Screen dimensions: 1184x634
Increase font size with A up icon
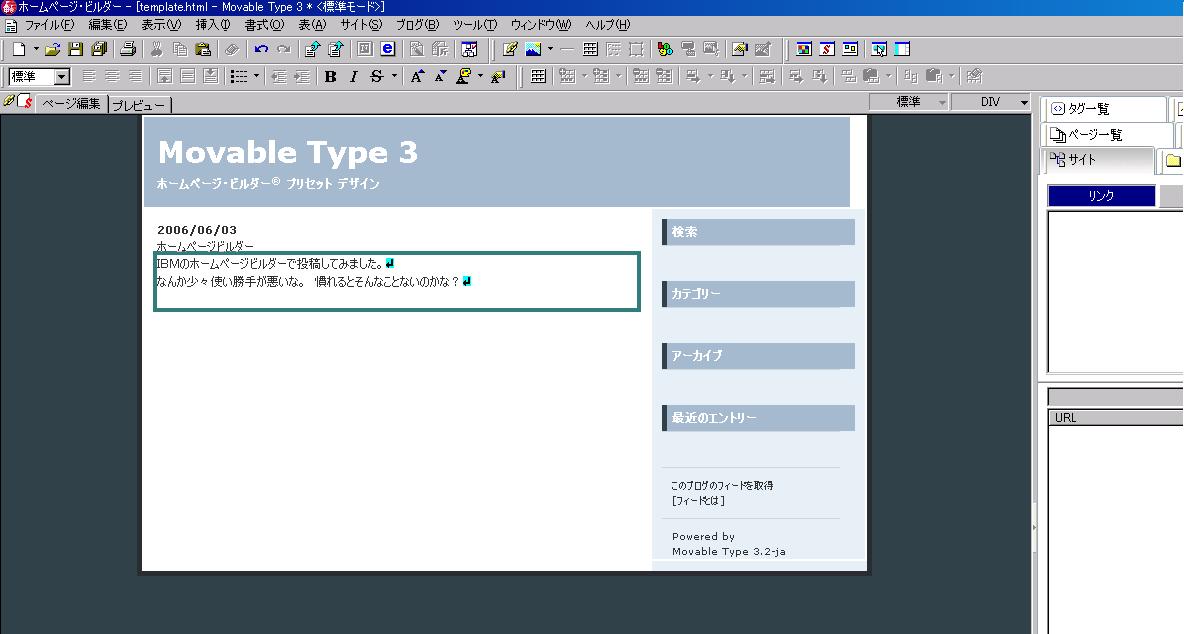click(417, 76)
